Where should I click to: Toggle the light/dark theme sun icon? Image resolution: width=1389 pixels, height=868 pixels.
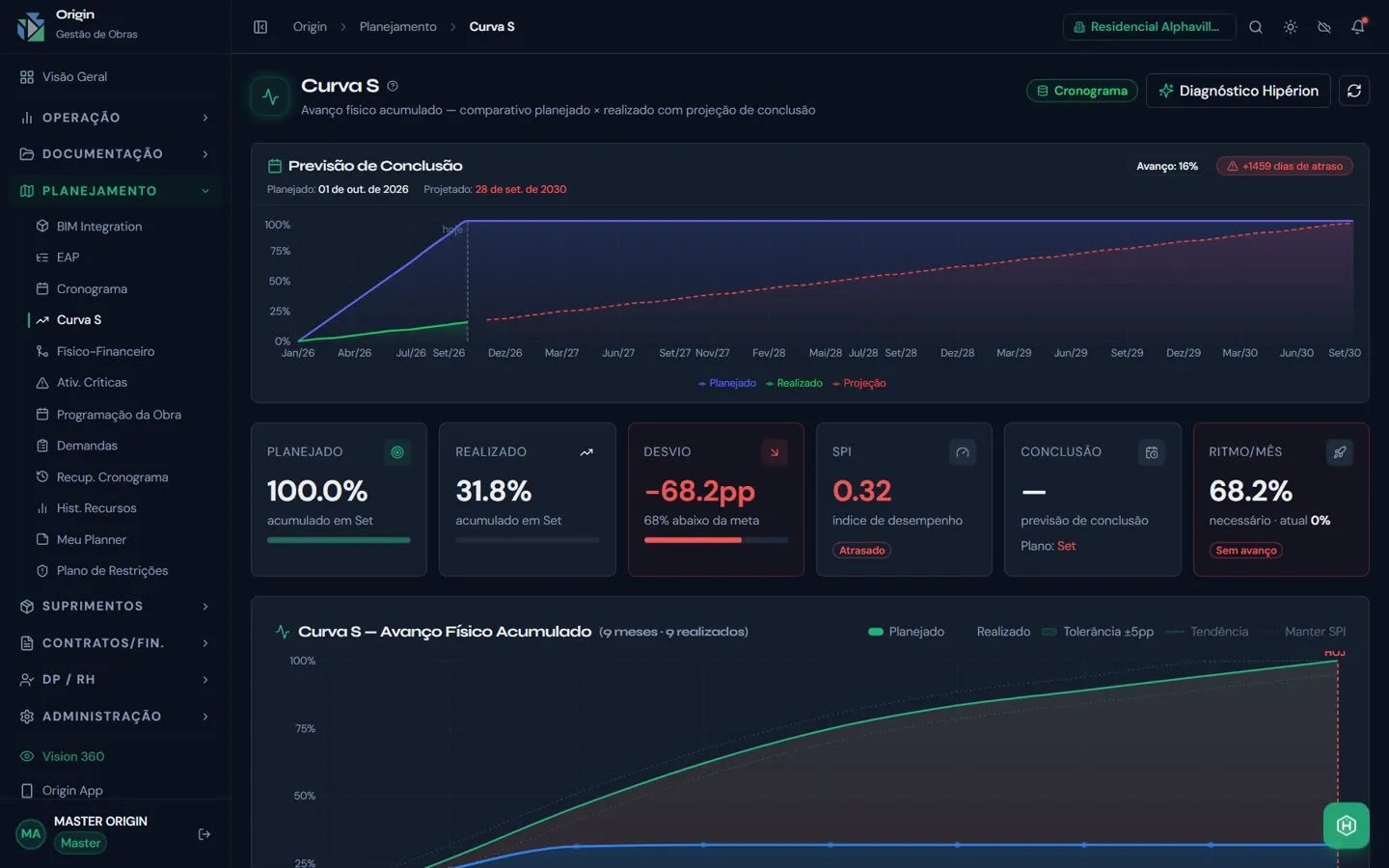pyautogui.click(x=1291, y=27)
